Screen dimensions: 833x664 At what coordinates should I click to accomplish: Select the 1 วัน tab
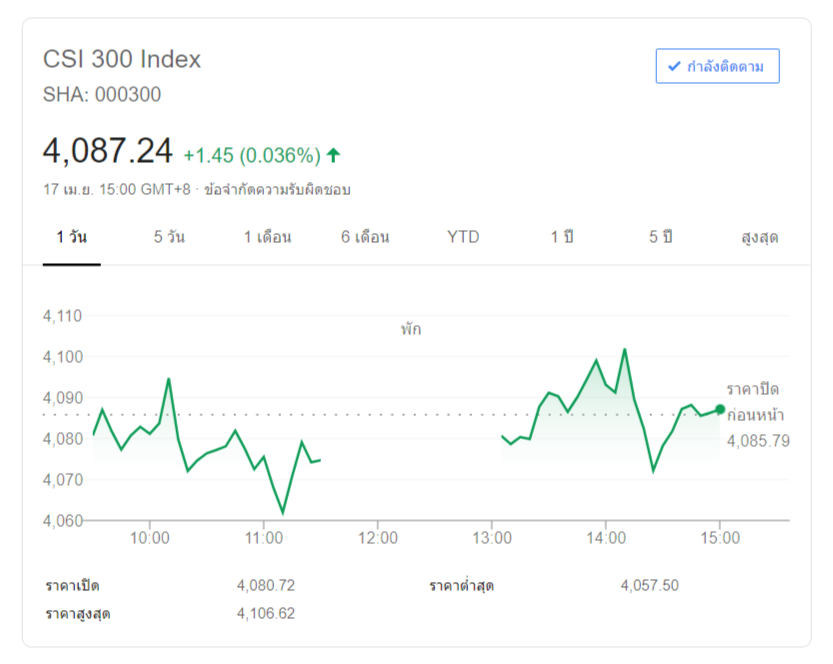point(72,237)
